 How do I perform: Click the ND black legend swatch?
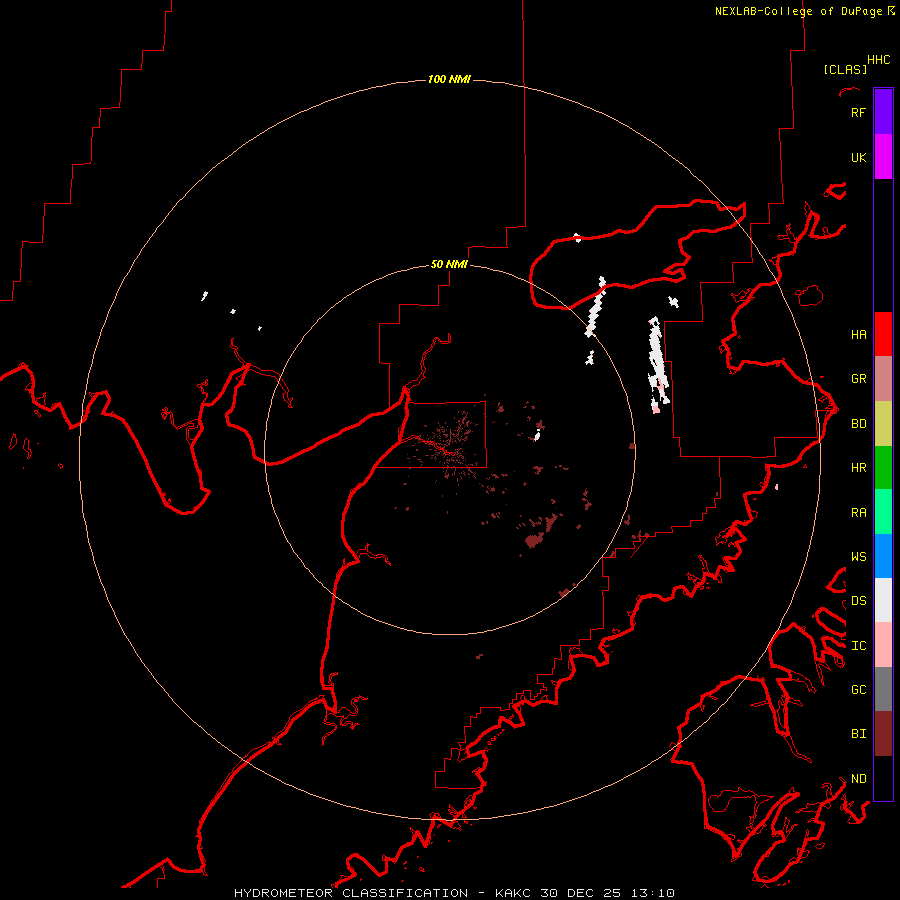(x=883, y=778)
